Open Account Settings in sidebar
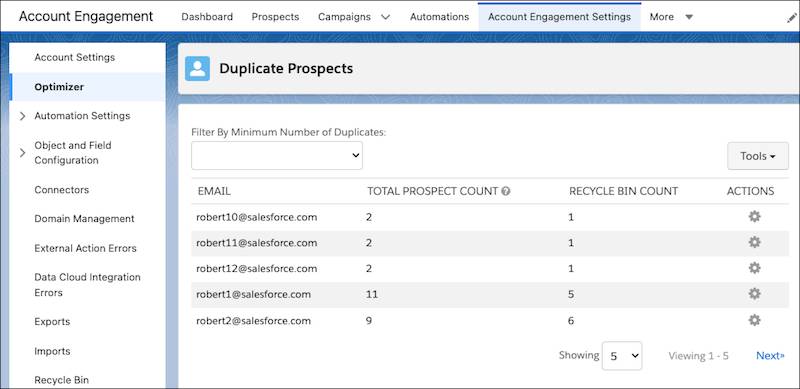The width and height of the screenshot is (800, 389). [74, 57]
